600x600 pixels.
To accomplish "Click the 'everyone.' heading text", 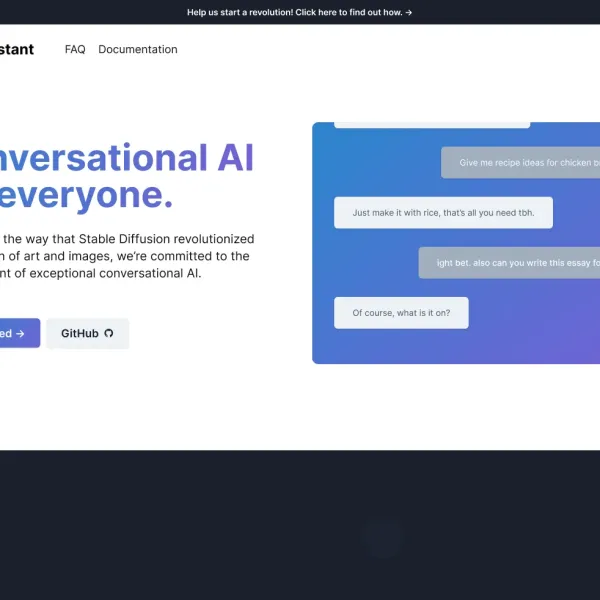I will click(x=86, y=195).
